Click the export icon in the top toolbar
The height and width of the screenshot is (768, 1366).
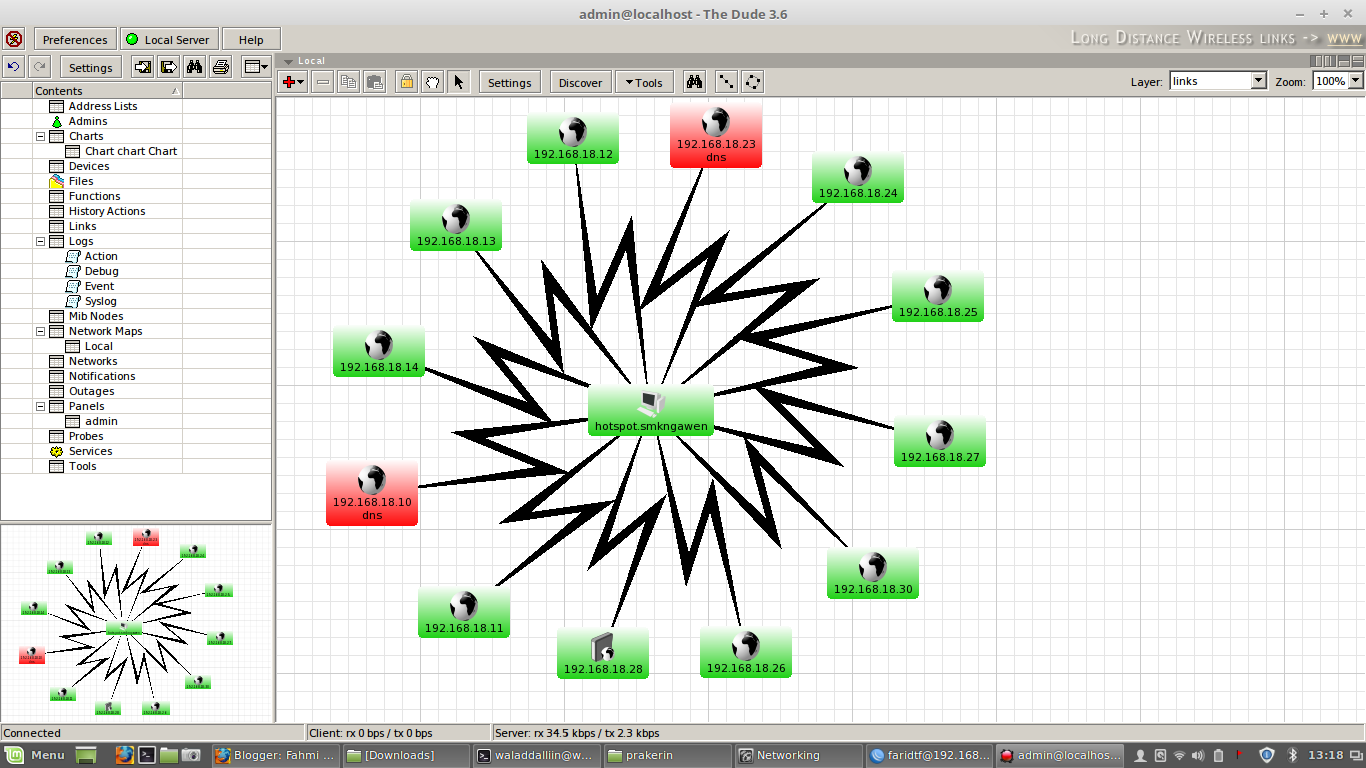pos(168,66)
